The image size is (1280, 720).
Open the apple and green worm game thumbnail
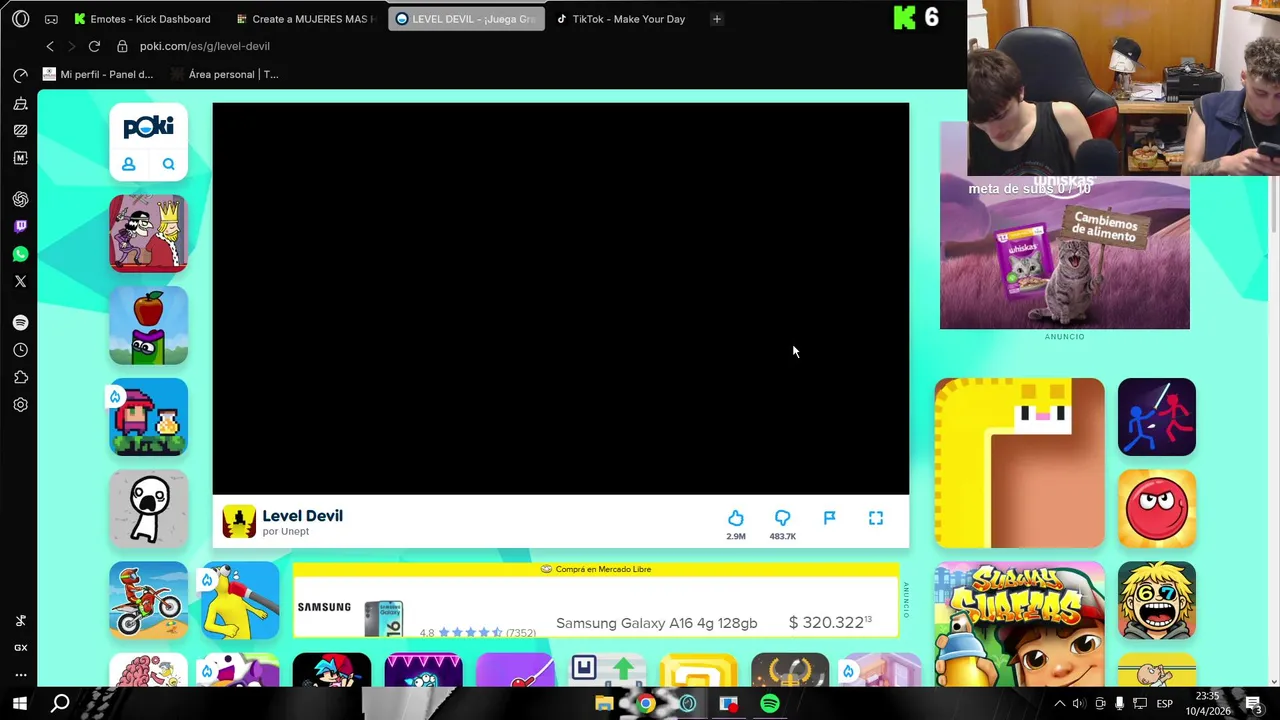pos(148,325)
